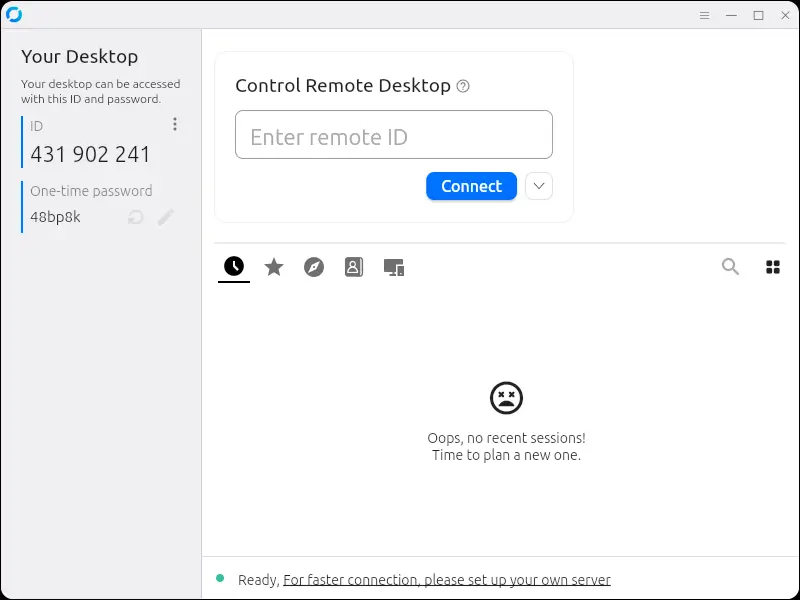Select the Discovered peers compass icon
The width and height of the screenshot is (800, 600).
click(x=314, y=267)
